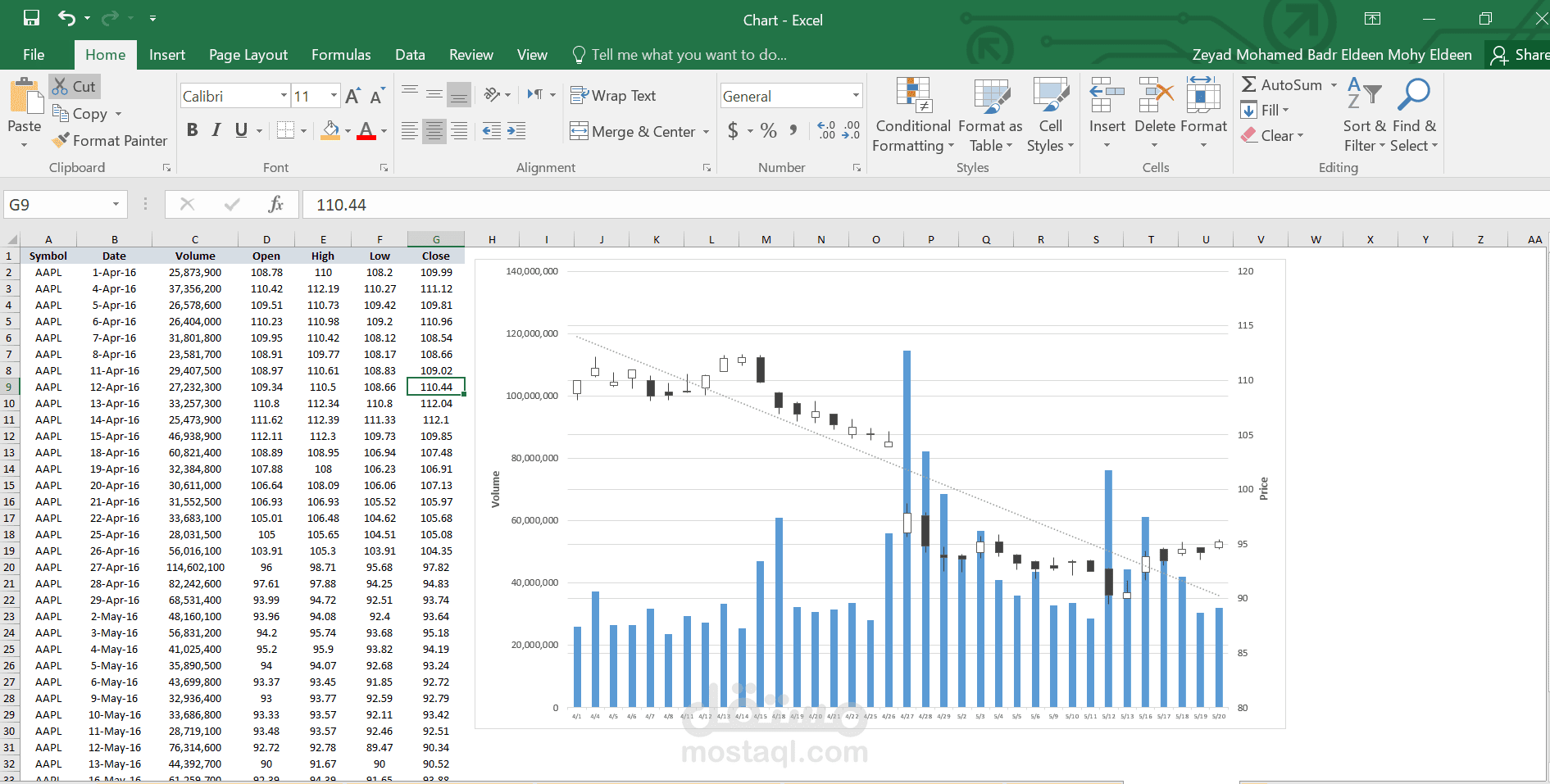Click the fill color bucket swatch
1550x784 pixels.
click(330, 131)
